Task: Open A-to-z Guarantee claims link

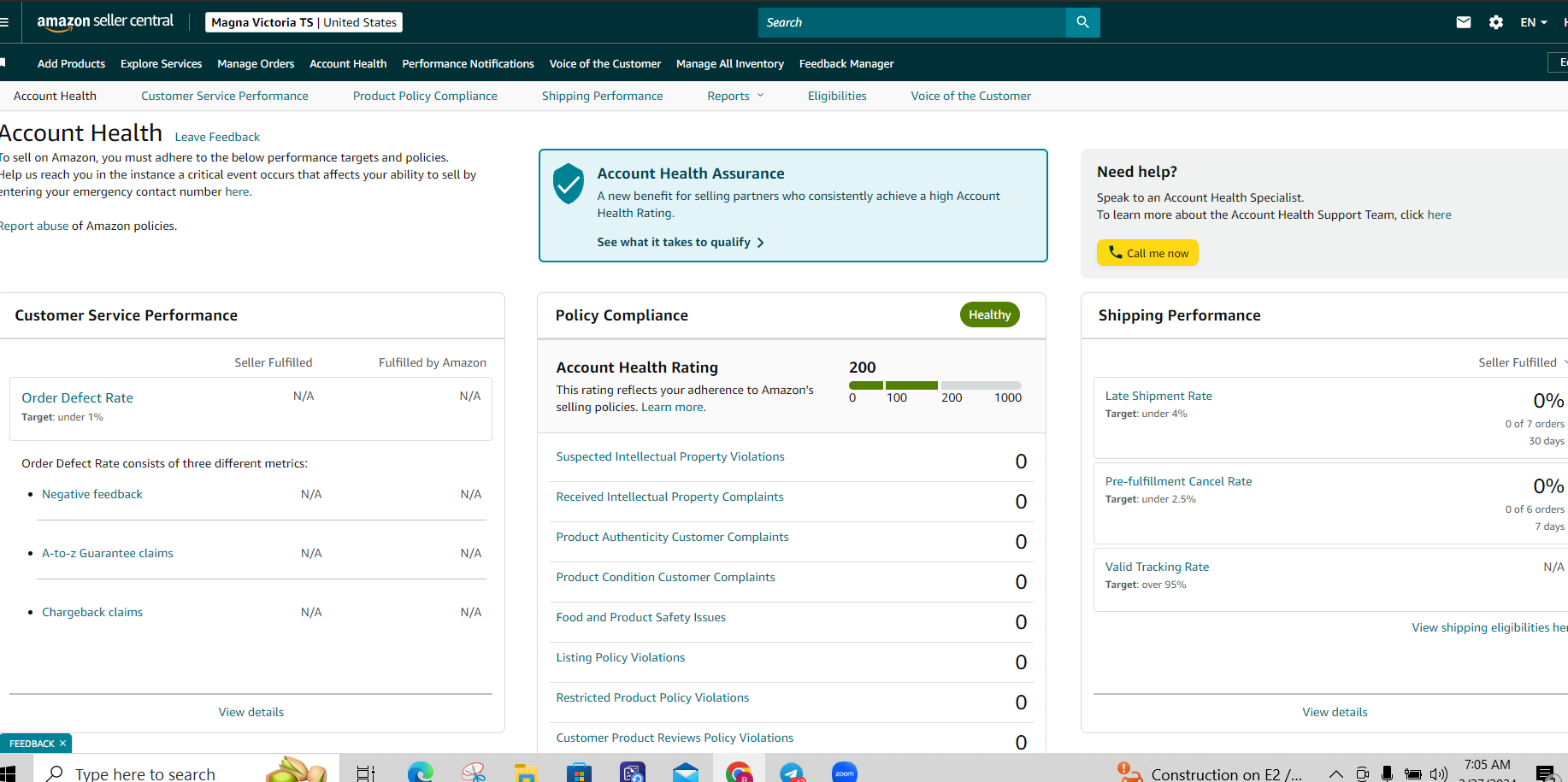Action: point(108,553)
